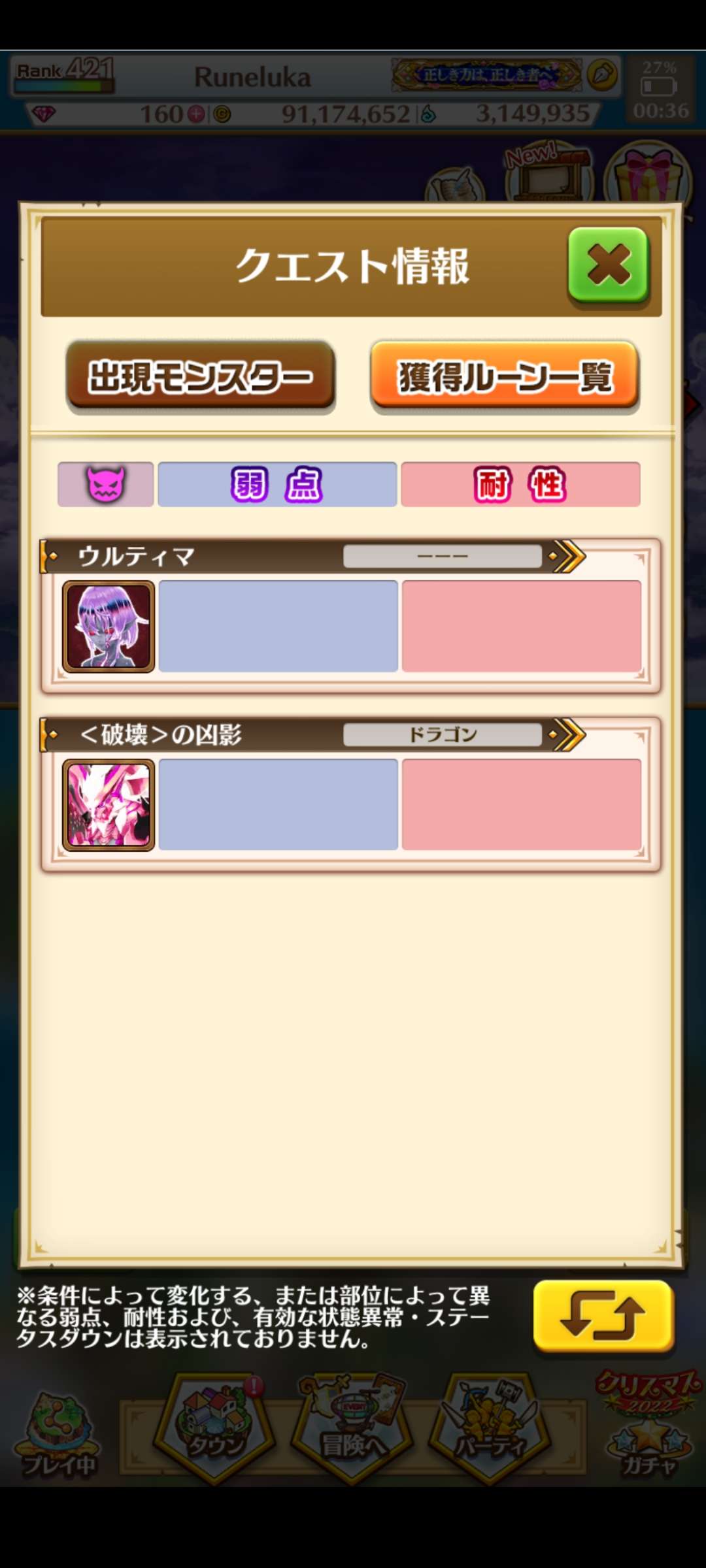Edit the title with the pencil icon

pos(602,75)
